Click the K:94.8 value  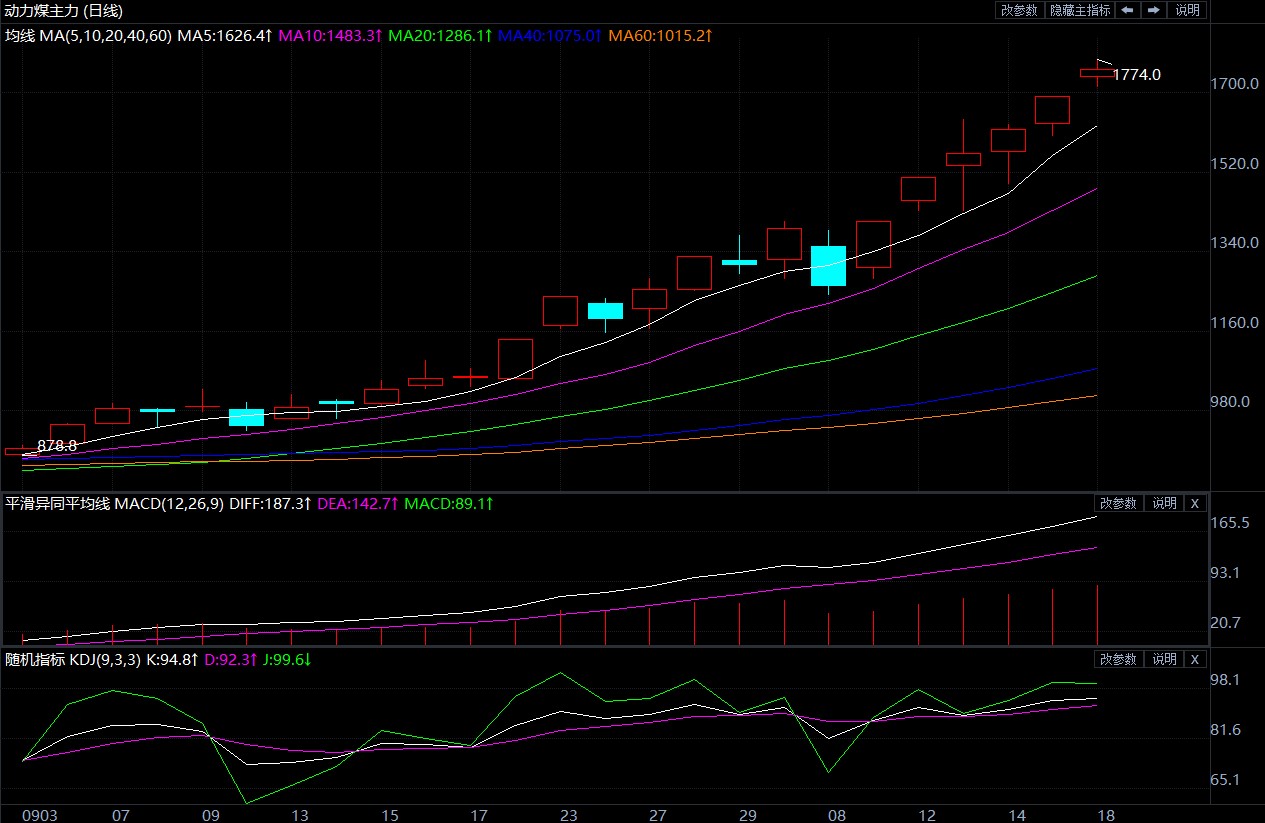pyautogui.click(x=174, y=660)
